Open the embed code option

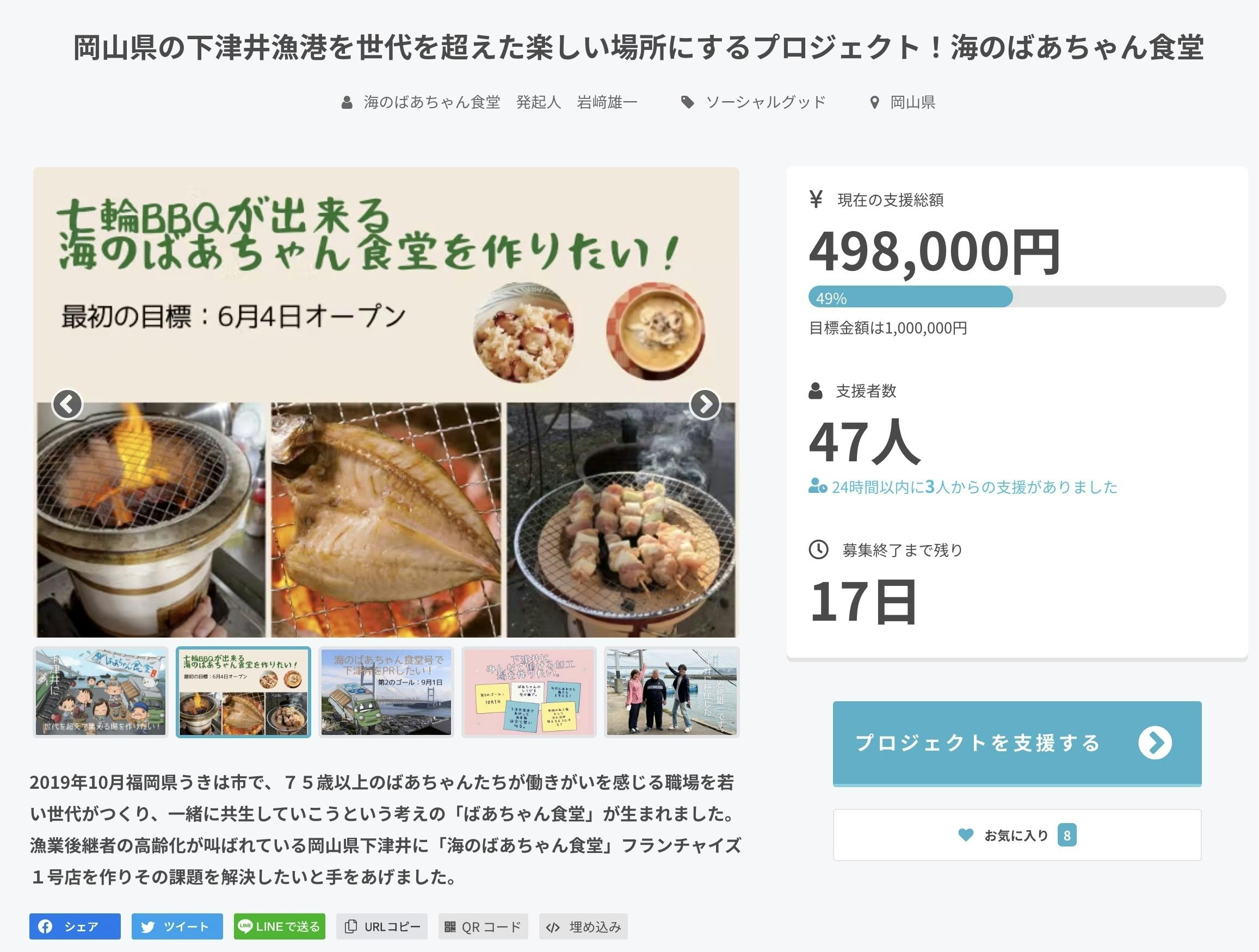coord(583,926)
